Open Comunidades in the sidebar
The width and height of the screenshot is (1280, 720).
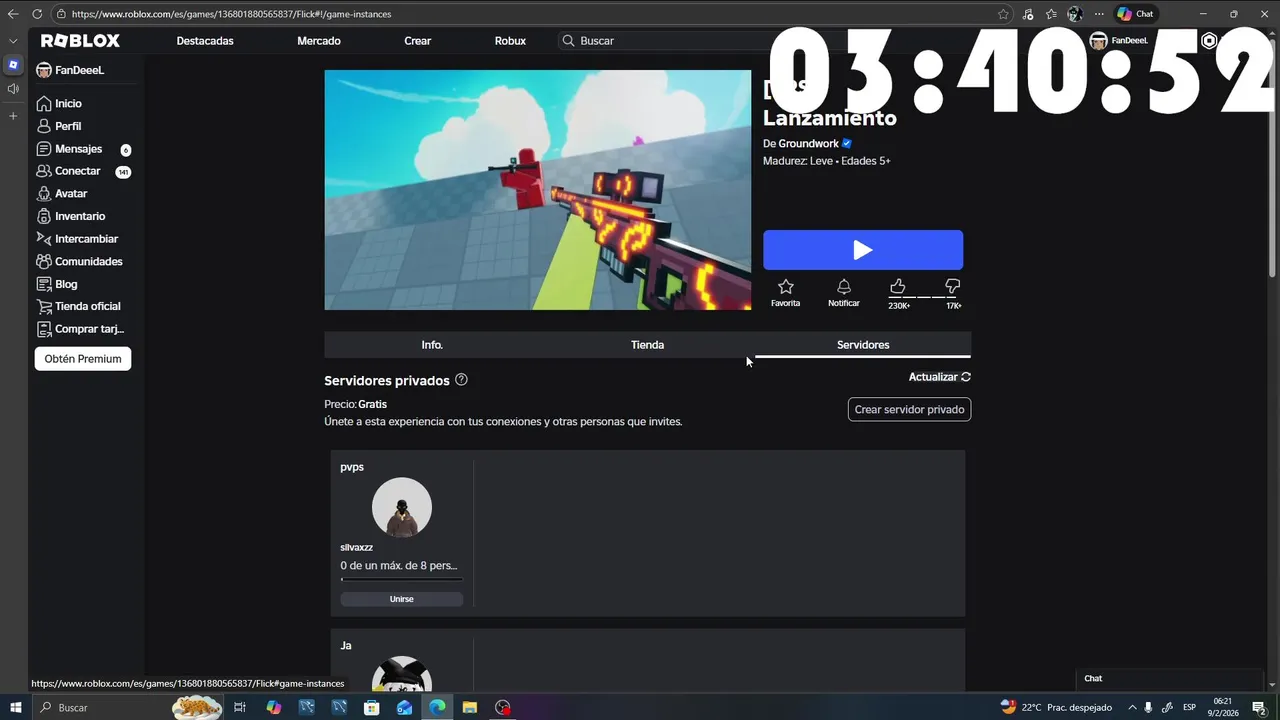click(x=79, y=261)
